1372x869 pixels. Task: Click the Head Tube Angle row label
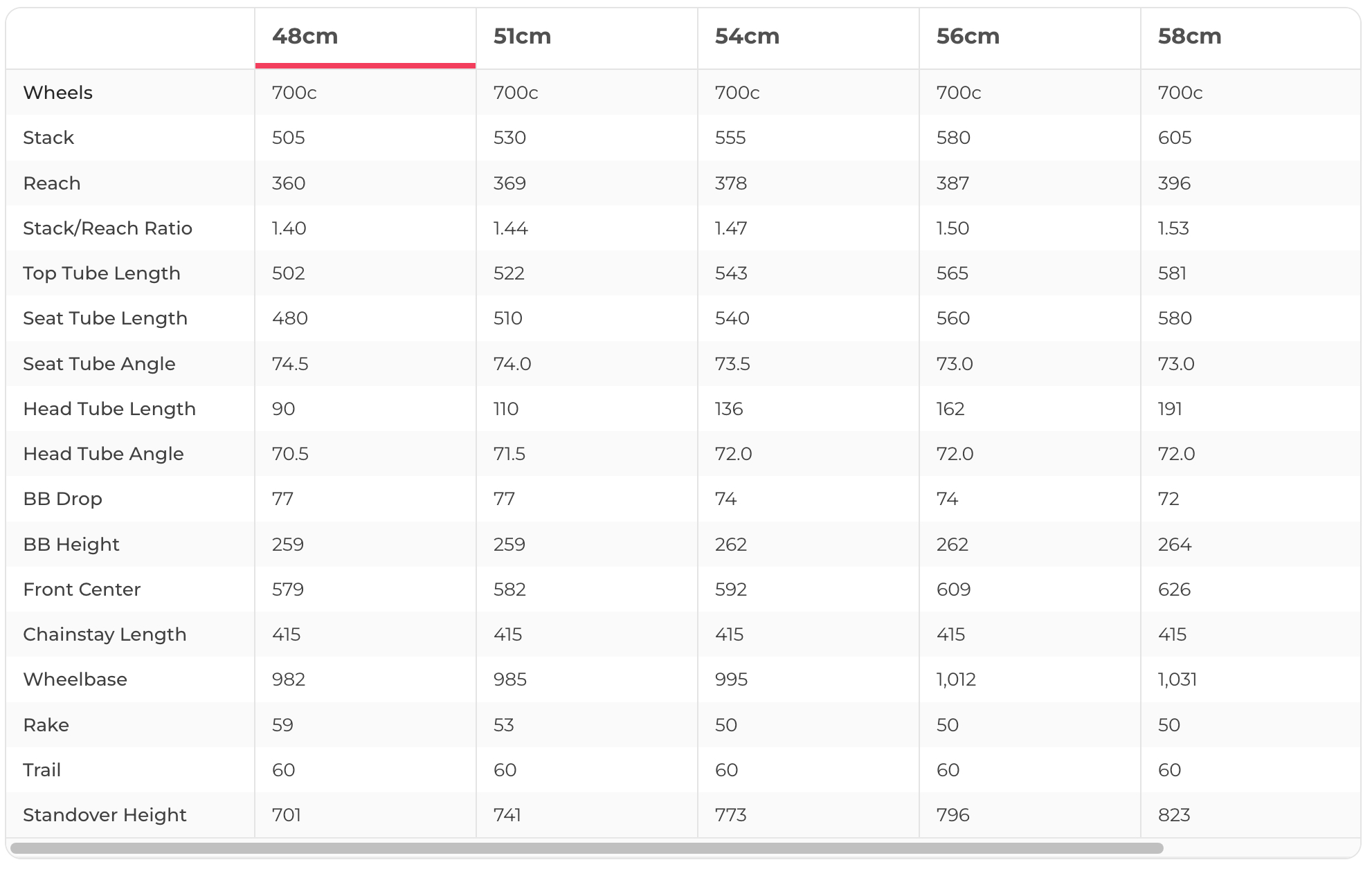tap(103, 454)
